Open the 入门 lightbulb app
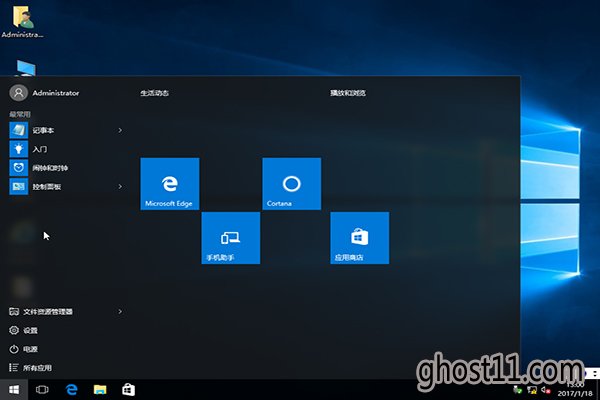This screenshot has width=600, height=400. pyautogui.click(x=65, y=149)
